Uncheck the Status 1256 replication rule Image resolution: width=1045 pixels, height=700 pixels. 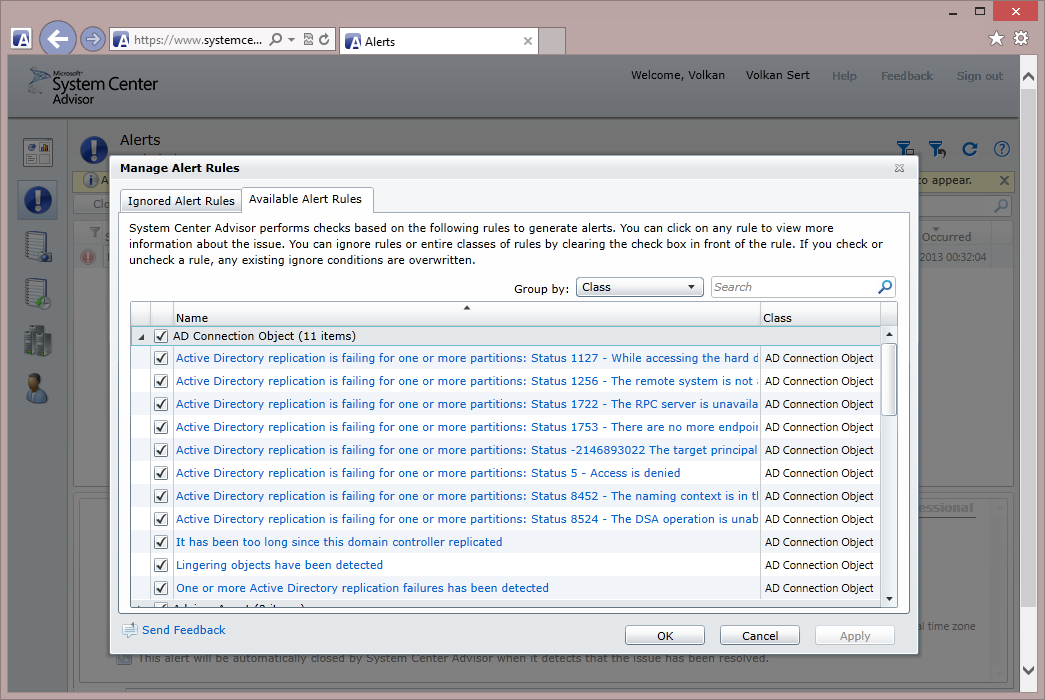pos(161,381)
